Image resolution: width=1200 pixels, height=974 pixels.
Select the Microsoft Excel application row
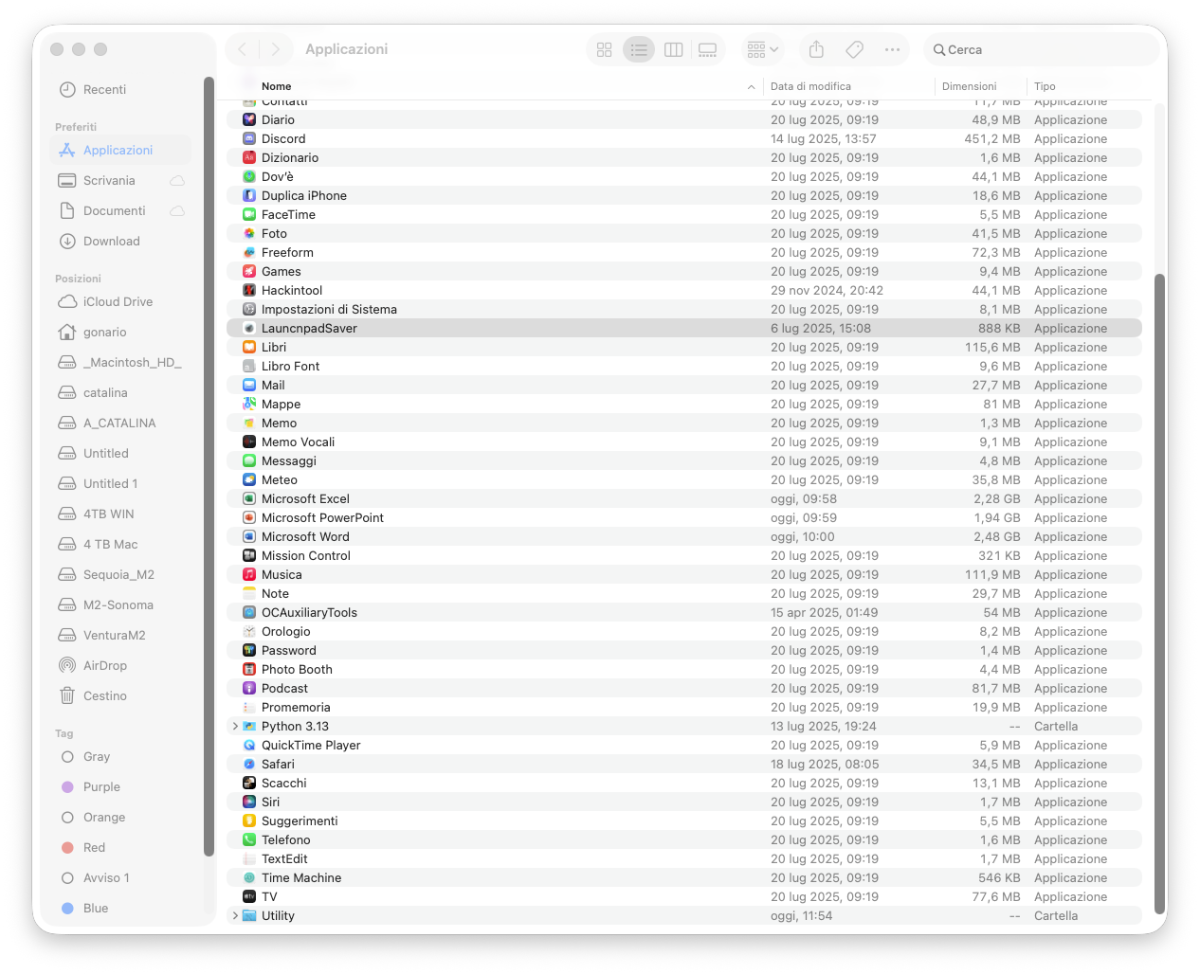coord(684,499)
